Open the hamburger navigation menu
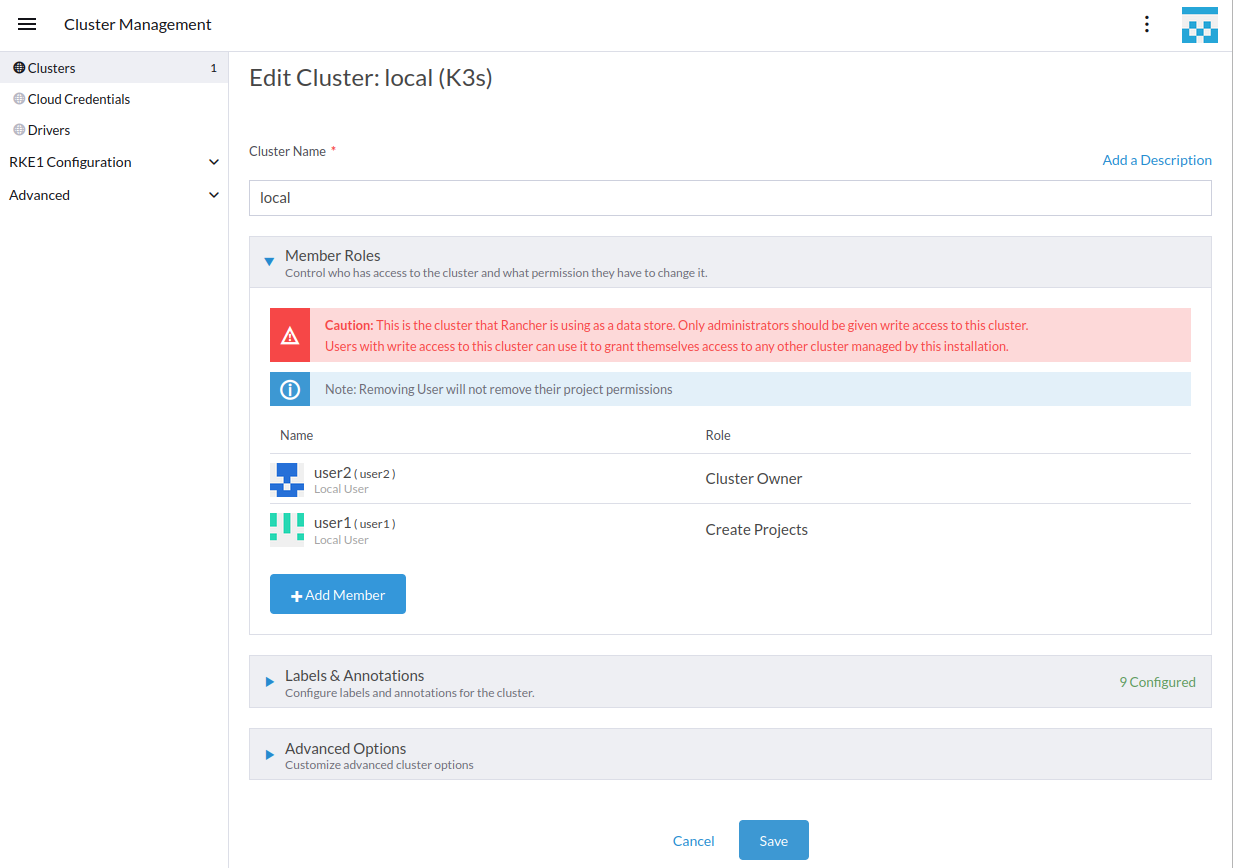Screen dimensions: 1233x868 26,24
